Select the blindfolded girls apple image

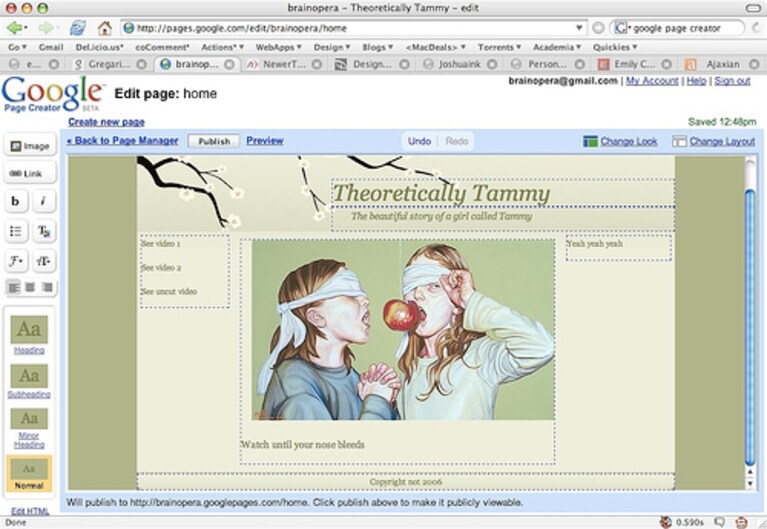coord(403,330)
